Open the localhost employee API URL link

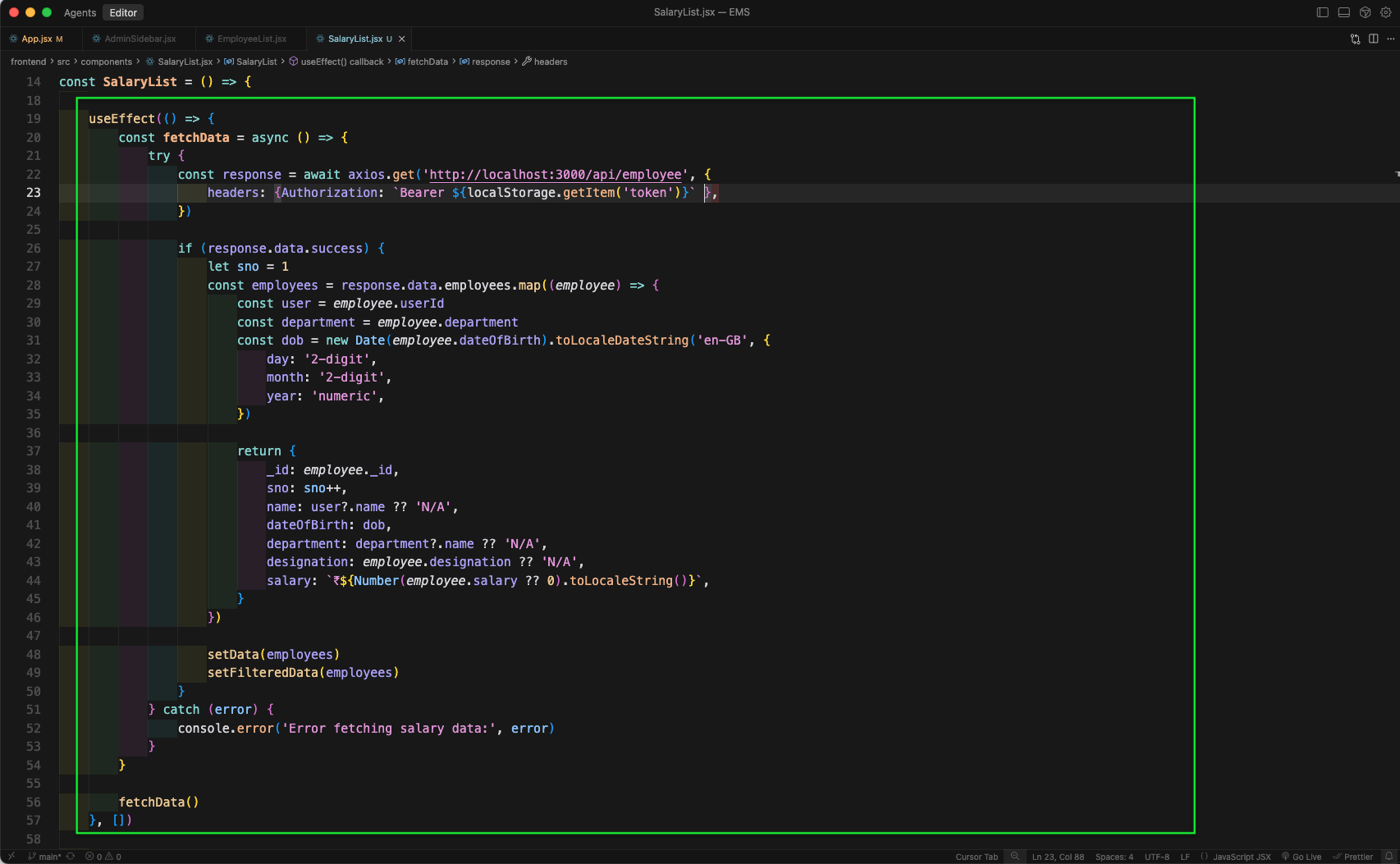pyautogui.click(x=556, y=175)
